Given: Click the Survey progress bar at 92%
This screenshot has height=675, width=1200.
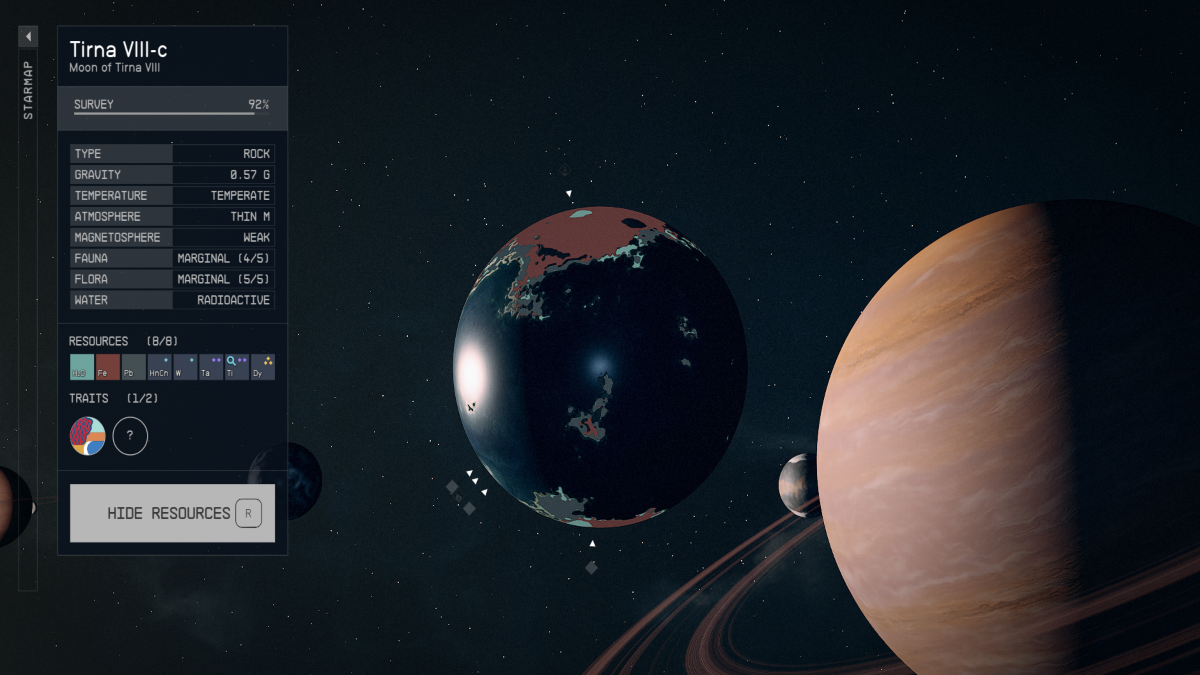Looking at the screenshot, I should [x=172, y=108].
